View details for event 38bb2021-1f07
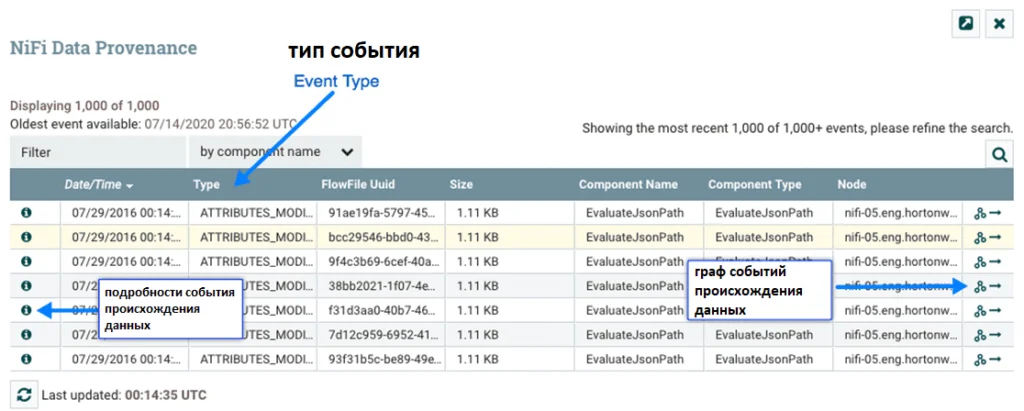The height and width of the screenshot is (411, 1024). [x=26, y=286]
